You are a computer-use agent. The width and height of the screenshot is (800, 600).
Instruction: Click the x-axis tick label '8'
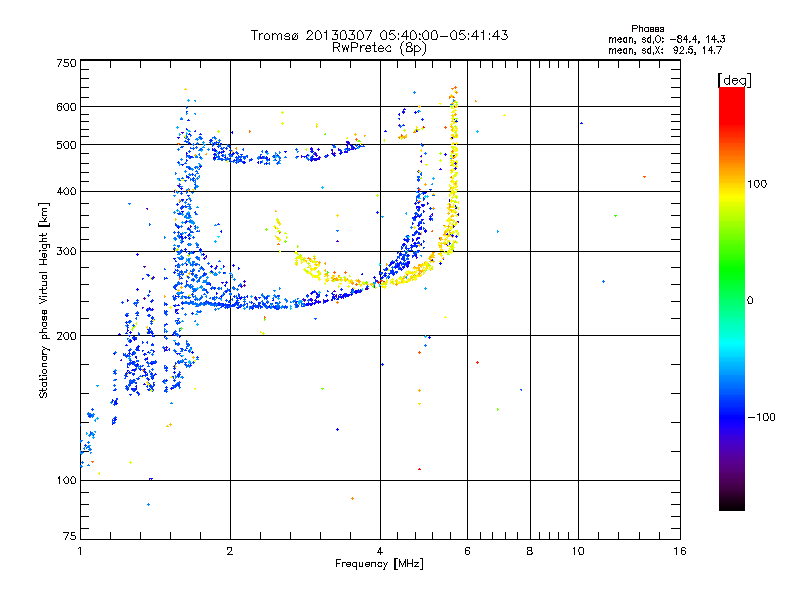click(x=530, y=551)
